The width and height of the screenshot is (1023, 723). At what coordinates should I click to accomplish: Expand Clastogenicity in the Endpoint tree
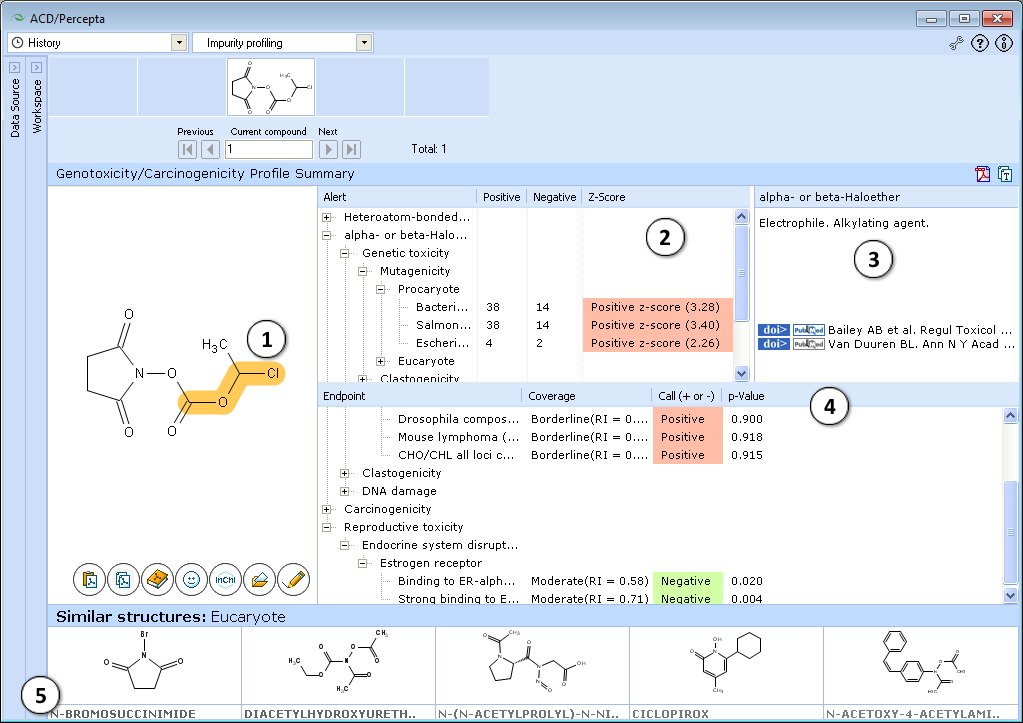click(344, 474)
